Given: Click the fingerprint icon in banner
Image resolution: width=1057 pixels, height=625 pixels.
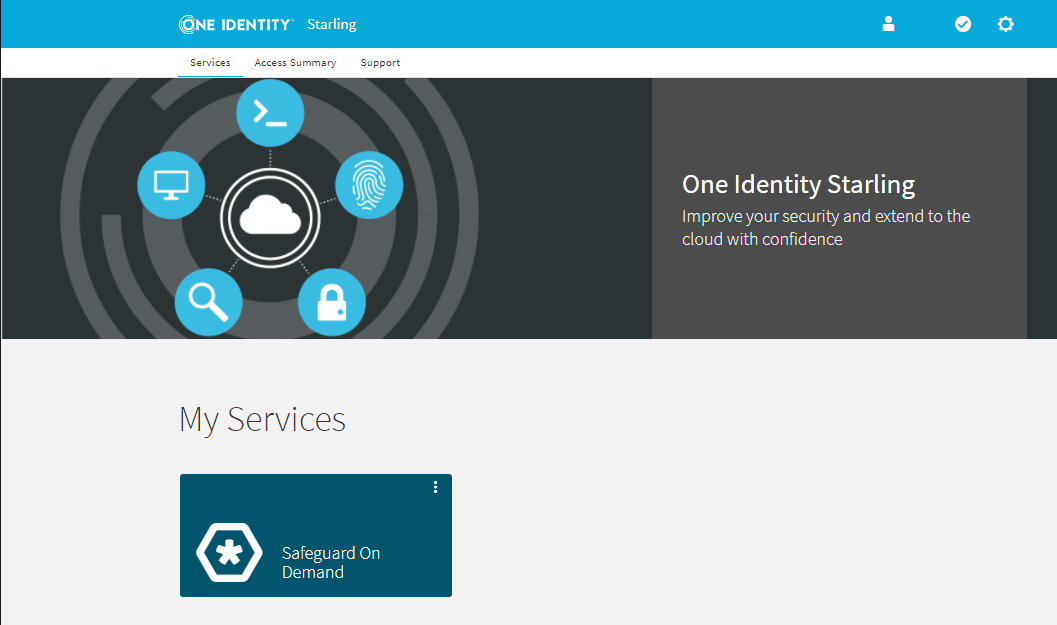Looking at the screenshot, I should coord(369,185).
